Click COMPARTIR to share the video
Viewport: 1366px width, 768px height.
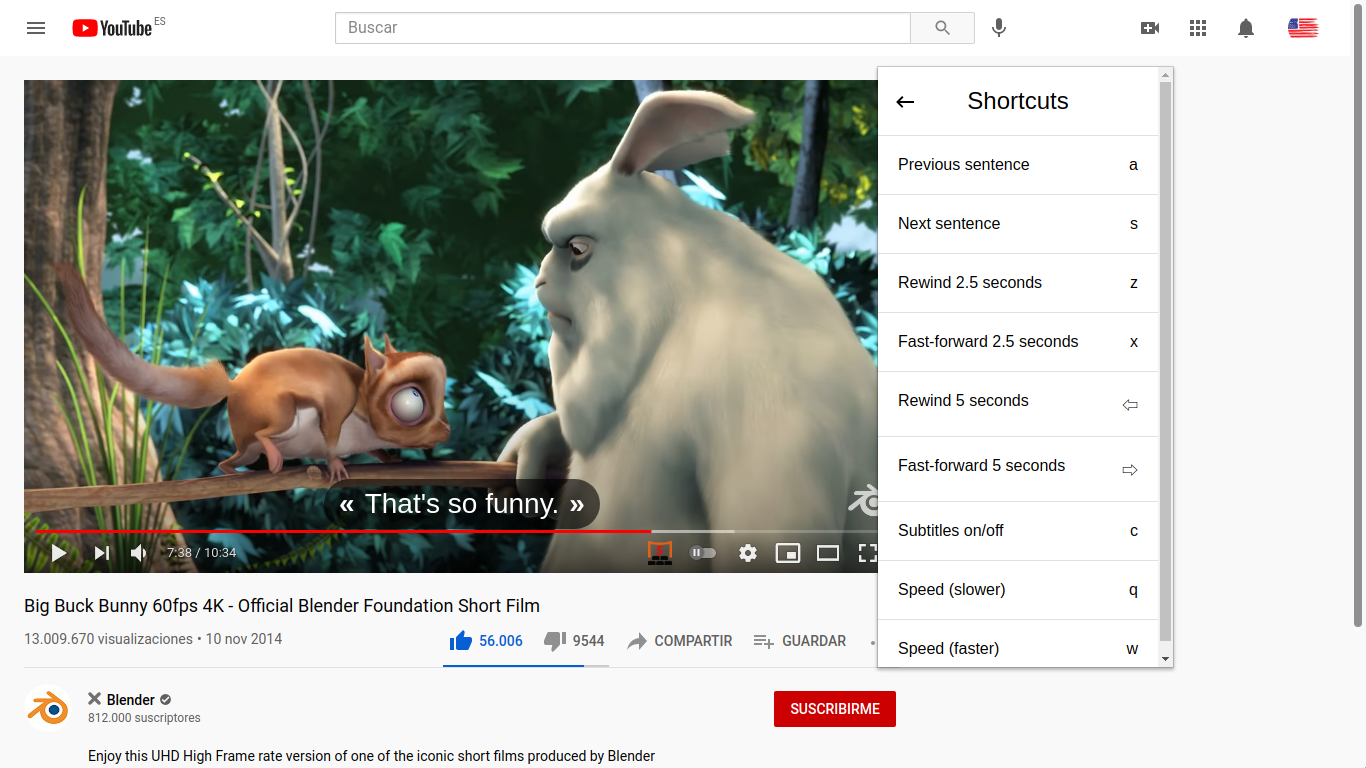[680, 641]
